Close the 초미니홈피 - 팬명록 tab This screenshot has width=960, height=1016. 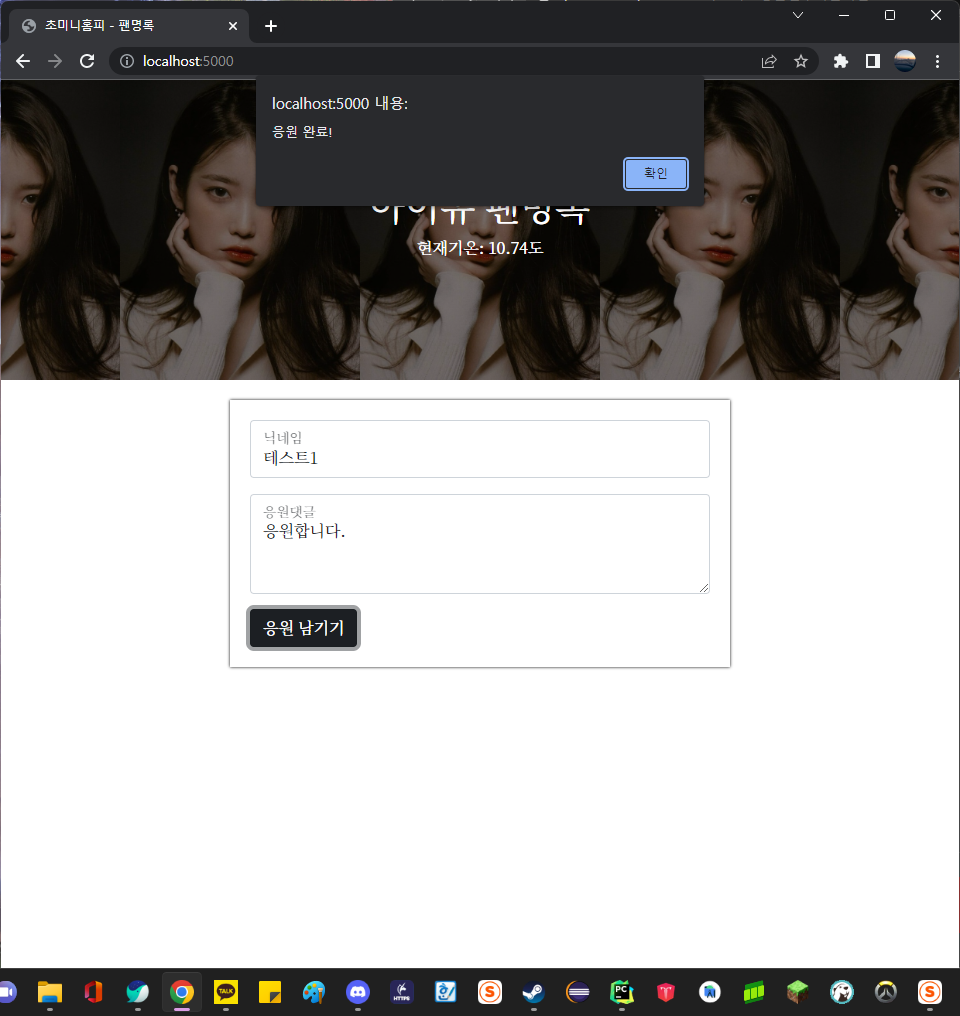tap(233, 26)
